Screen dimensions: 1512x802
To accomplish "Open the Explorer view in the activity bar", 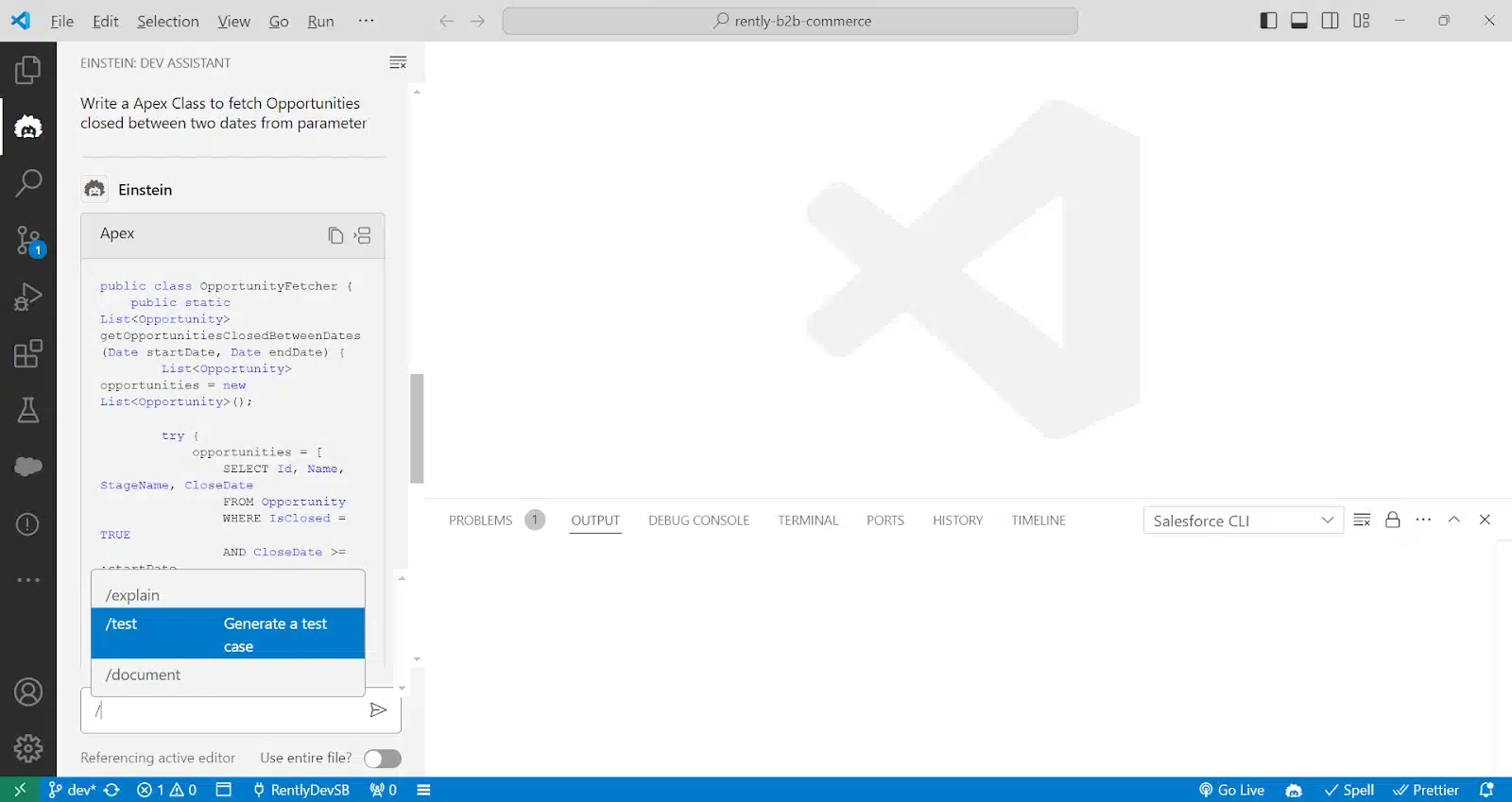I will click(x=28, y=70).
